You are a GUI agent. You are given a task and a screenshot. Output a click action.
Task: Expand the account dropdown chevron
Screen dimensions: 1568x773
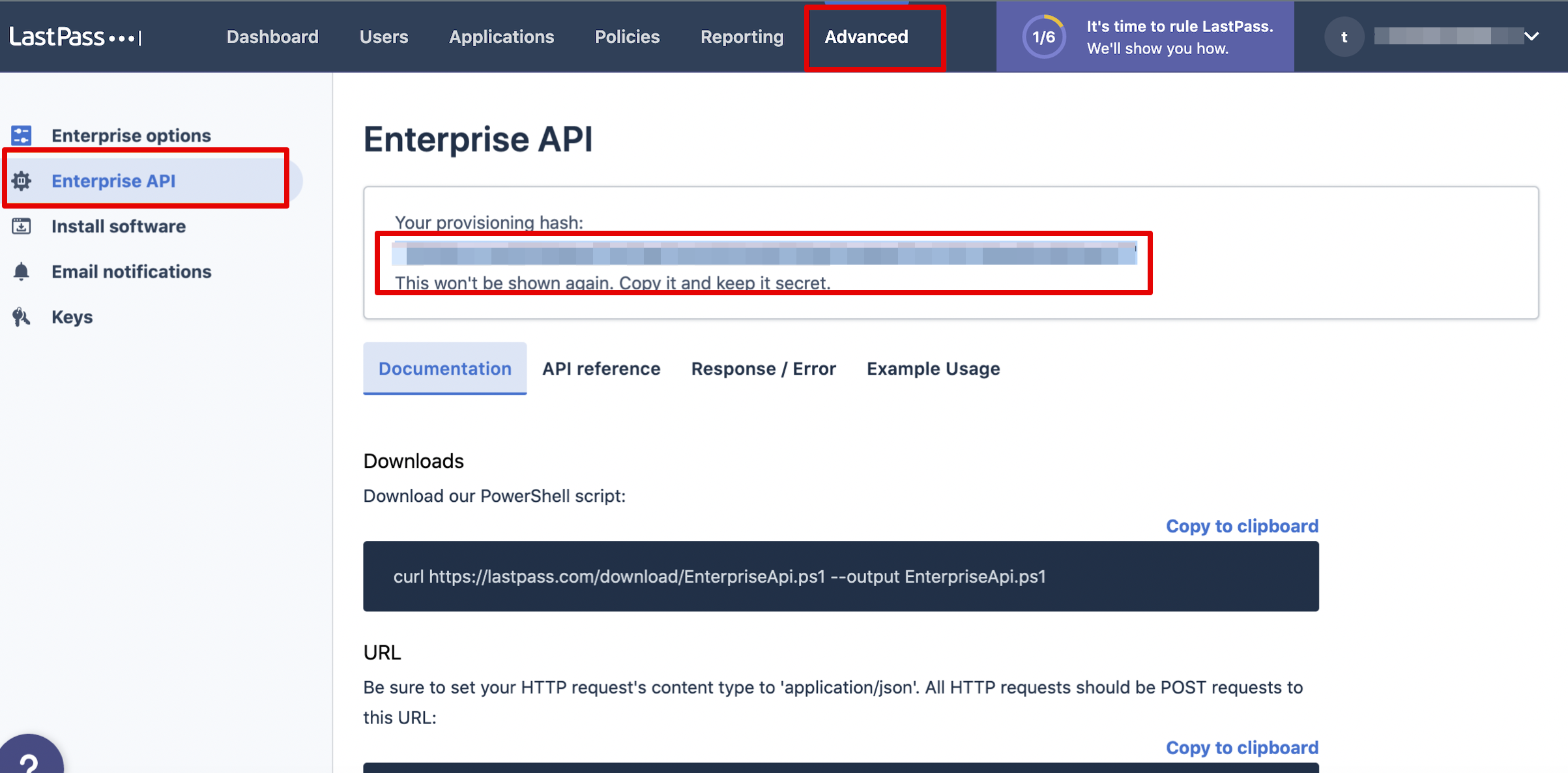point(1532,36)
